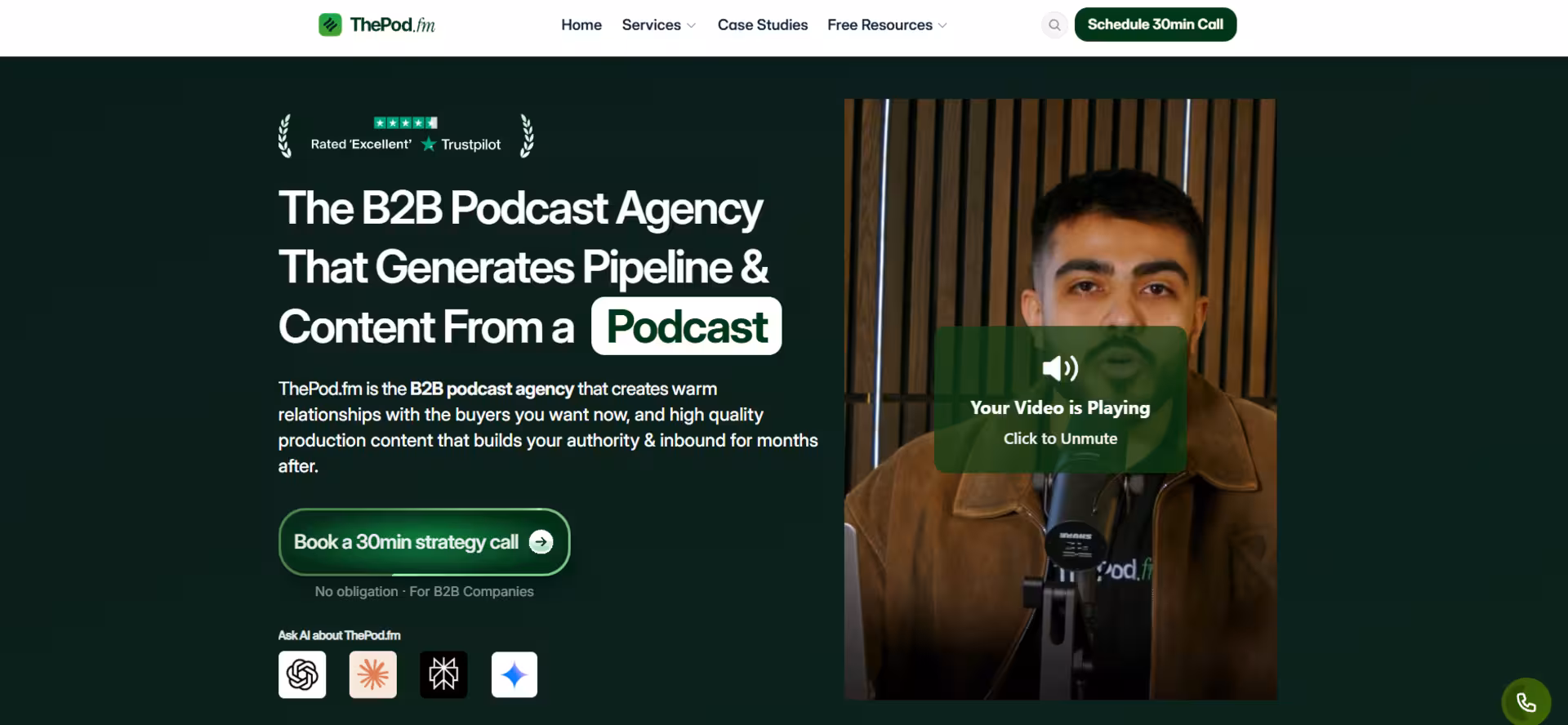Ask Perplexity about ThePod.fm
The width and height of the screenshot is (1568, 725).
point(443,674)
